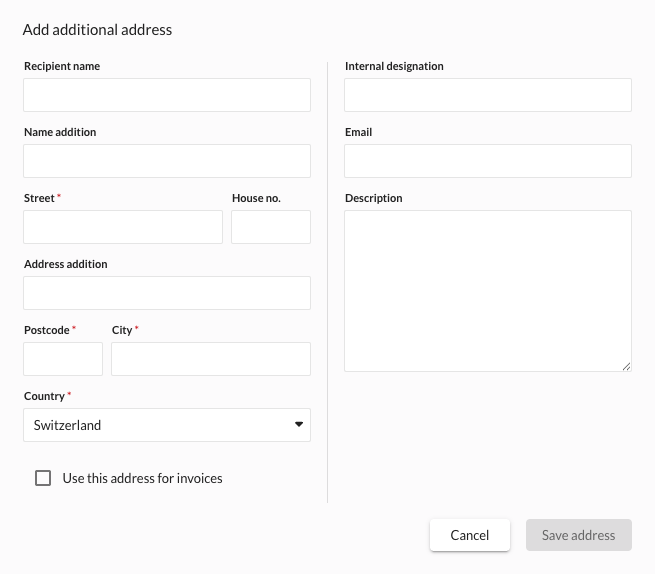Select the Street input field
This screenshot has height=574, width=655.
[123, 227]
